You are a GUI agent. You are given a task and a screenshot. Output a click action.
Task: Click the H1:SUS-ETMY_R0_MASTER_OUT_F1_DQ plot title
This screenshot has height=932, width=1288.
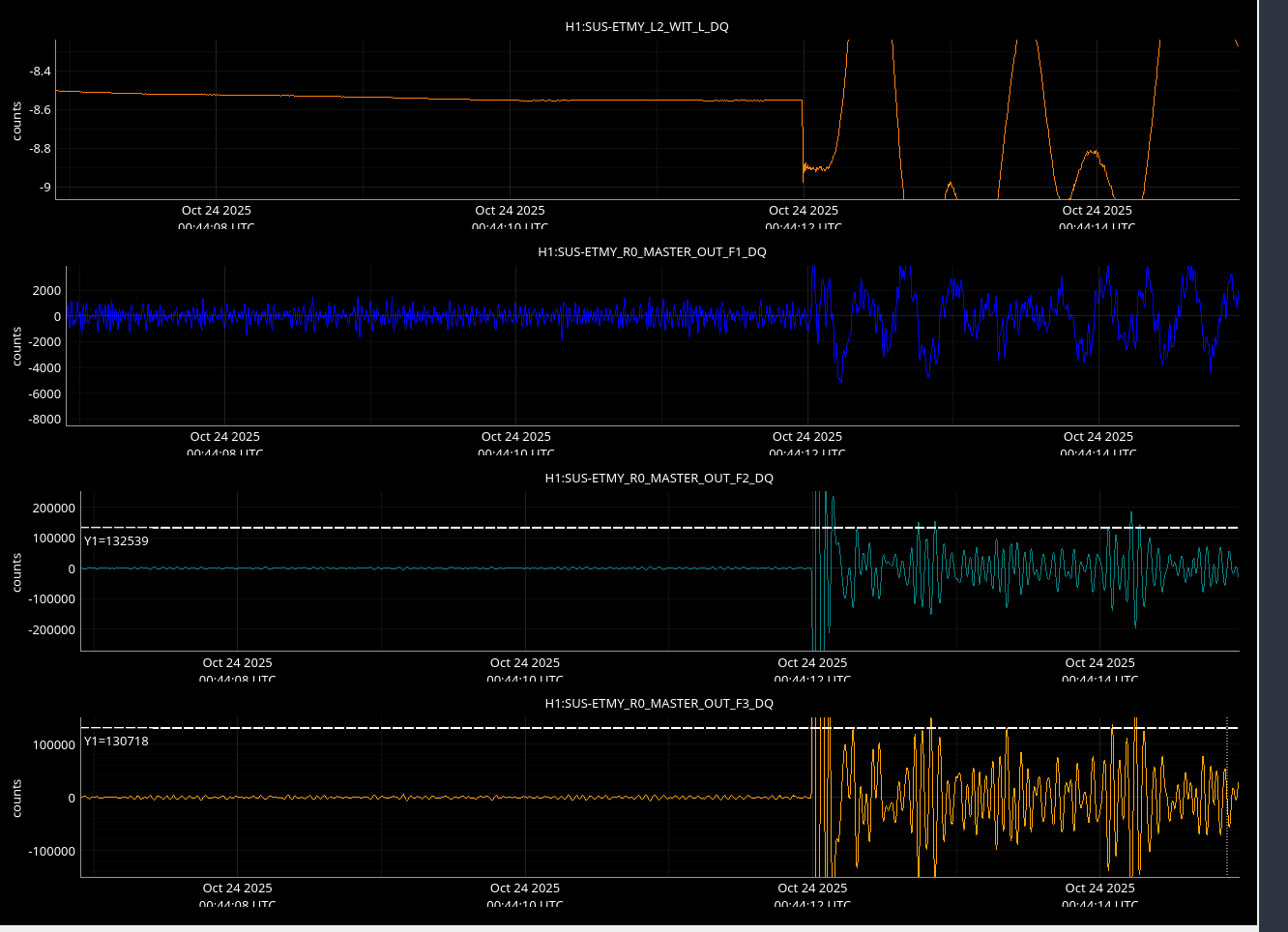652,252
